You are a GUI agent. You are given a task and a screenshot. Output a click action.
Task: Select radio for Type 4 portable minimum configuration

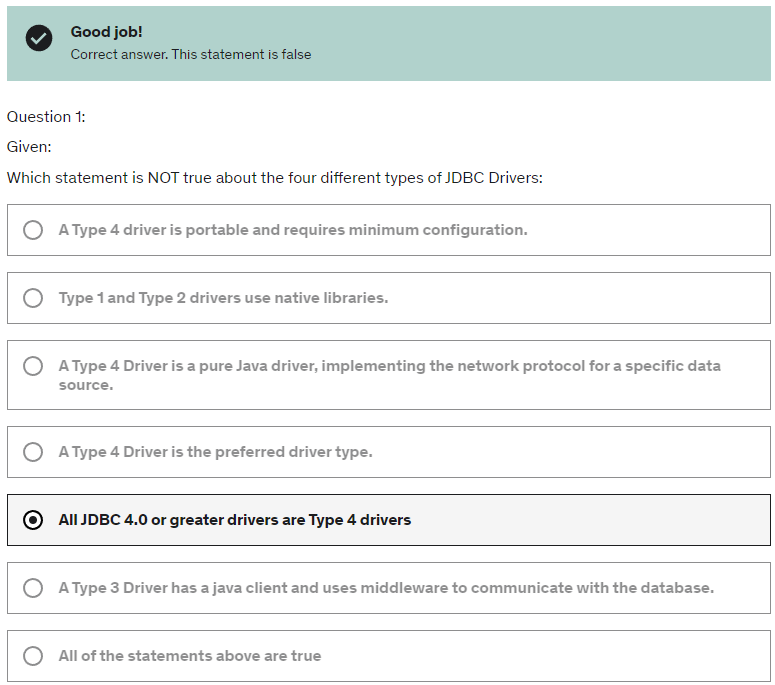pyautogui.click(x=33, y=230)
